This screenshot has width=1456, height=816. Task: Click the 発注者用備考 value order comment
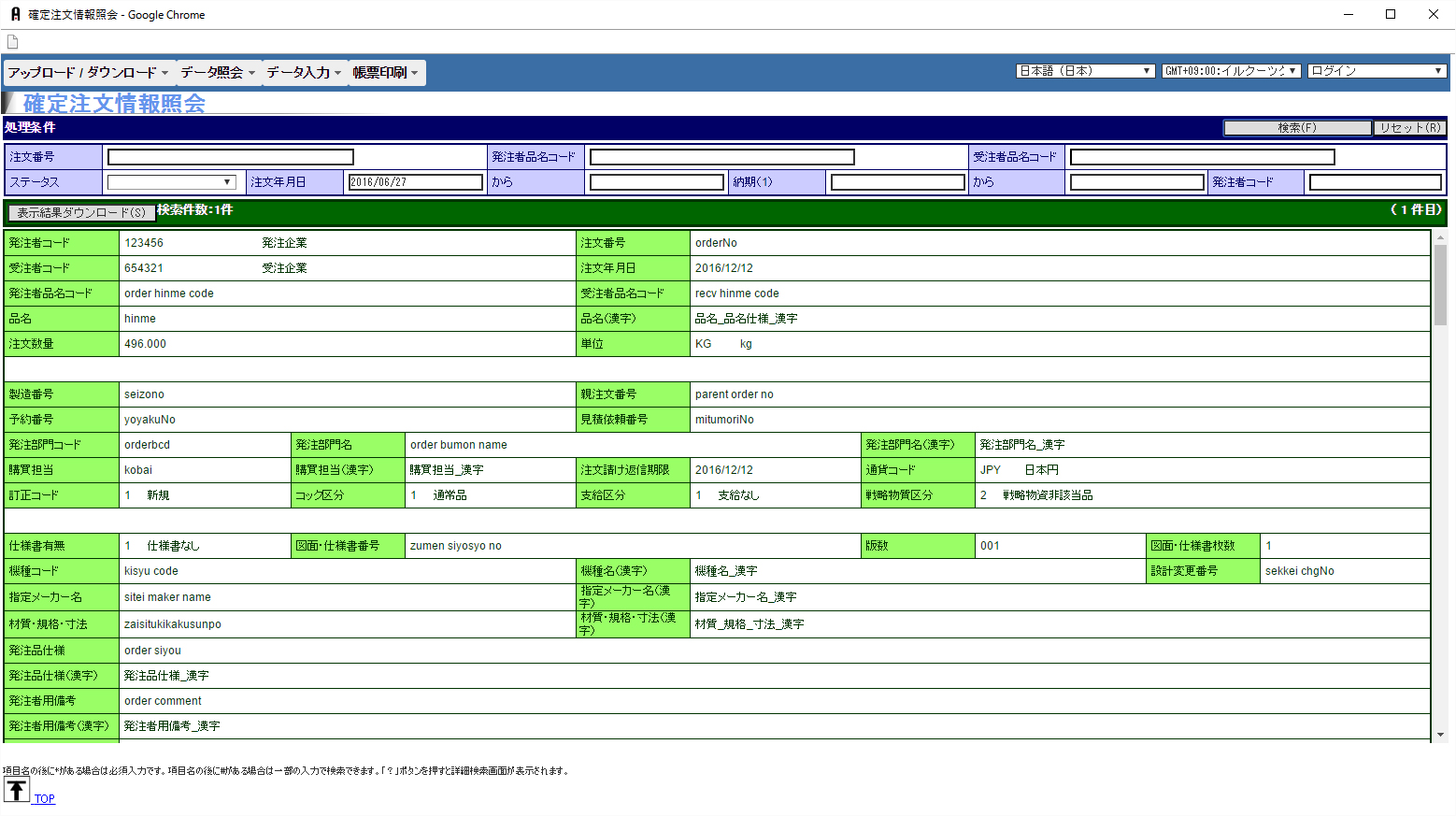point(164,701)
